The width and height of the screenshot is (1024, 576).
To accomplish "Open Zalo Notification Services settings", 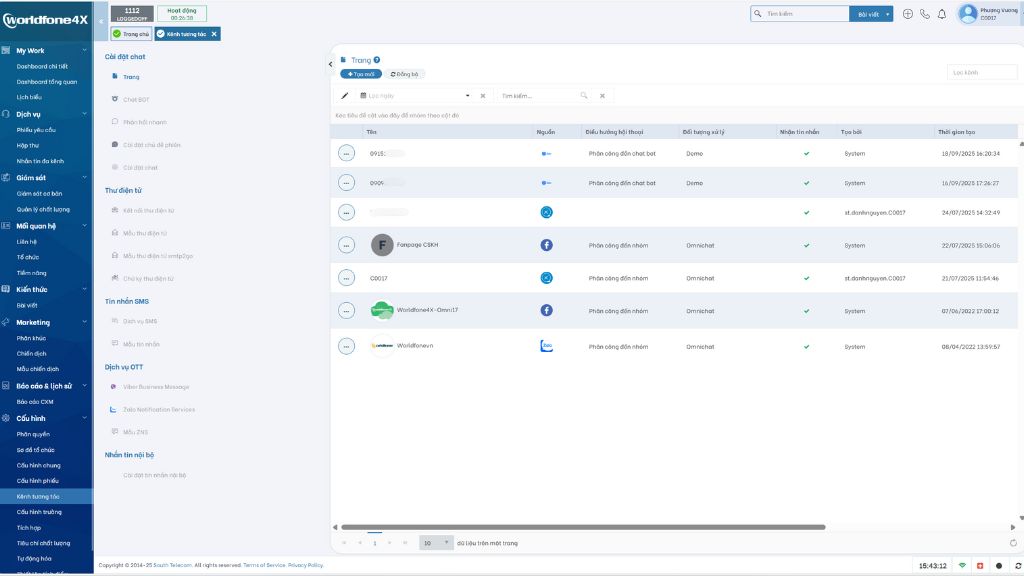I will tap(159, 409).
